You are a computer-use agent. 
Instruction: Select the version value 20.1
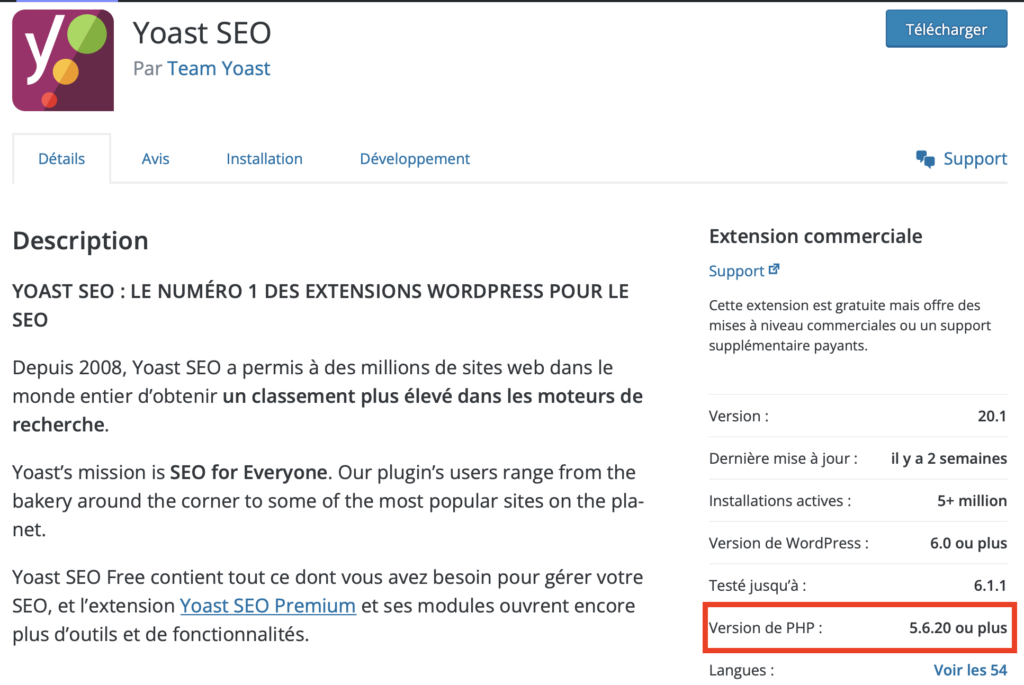coord(991,416)
